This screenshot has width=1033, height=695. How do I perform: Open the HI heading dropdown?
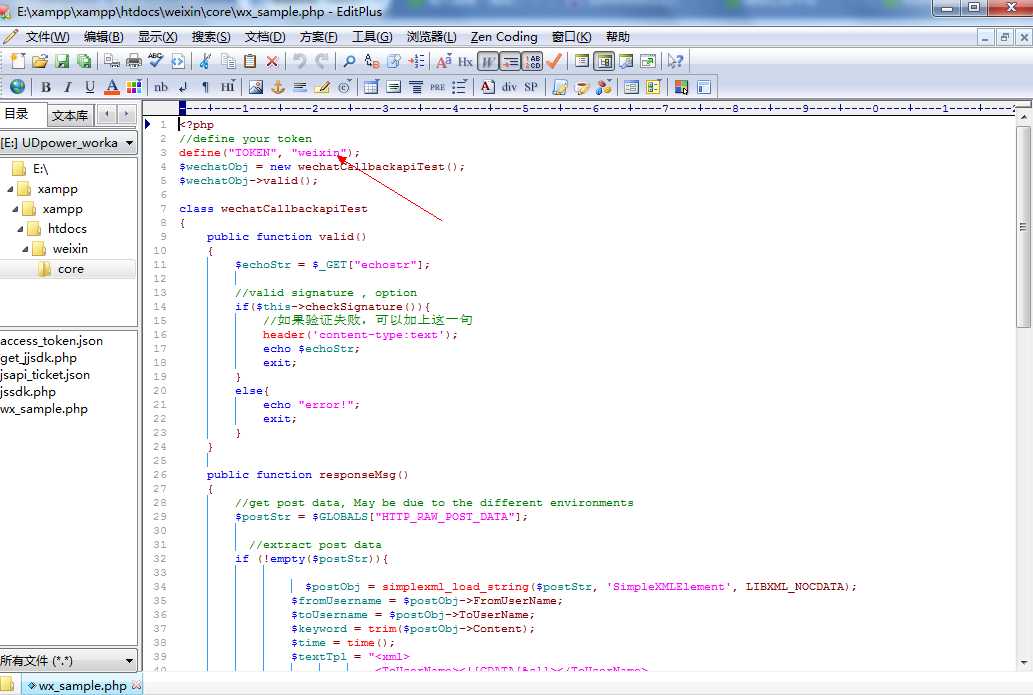pos(227,87)
